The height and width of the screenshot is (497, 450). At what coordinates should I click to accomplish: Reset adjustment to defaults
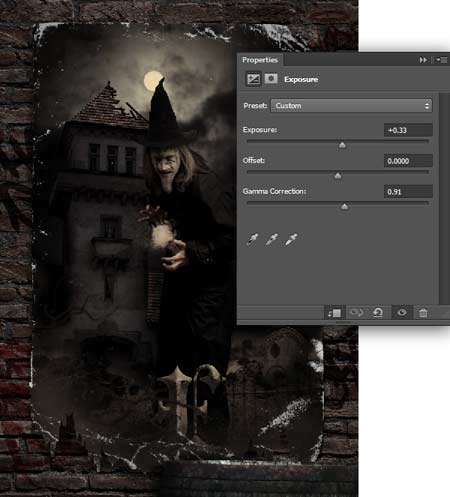(x=378, y=313)
